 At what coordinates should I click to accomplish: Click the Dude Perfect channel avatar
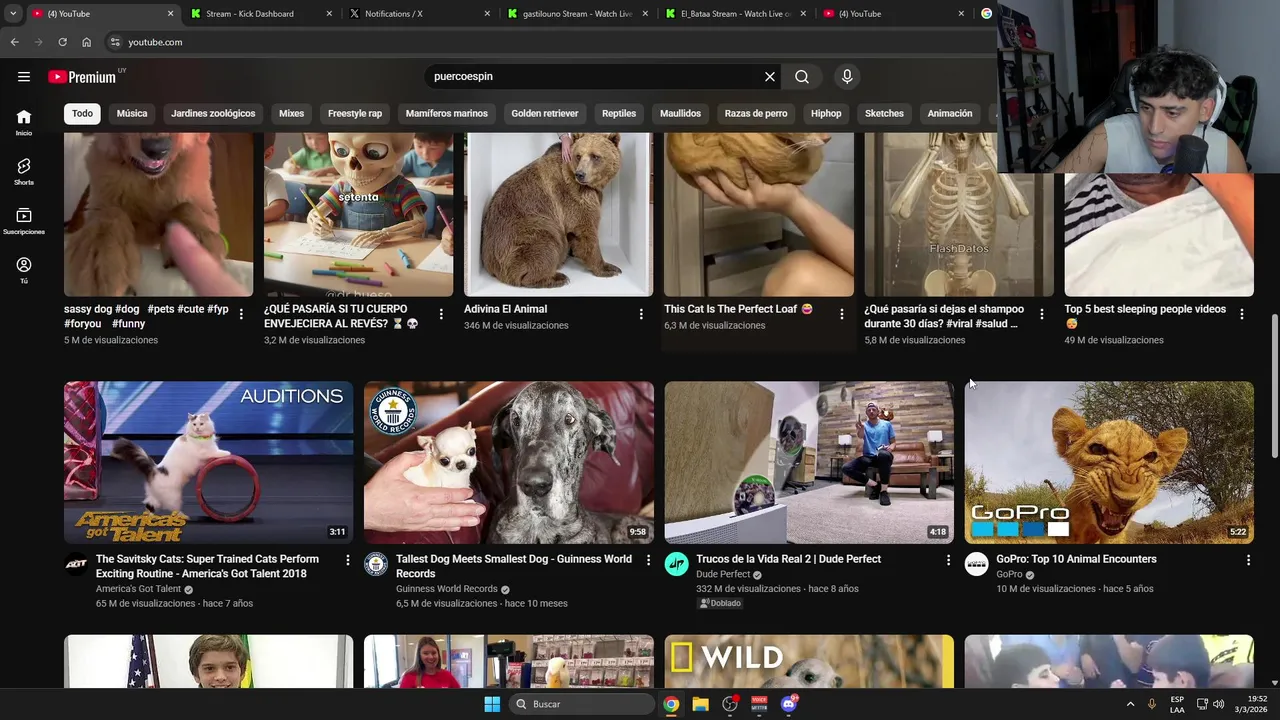point(676,564)
